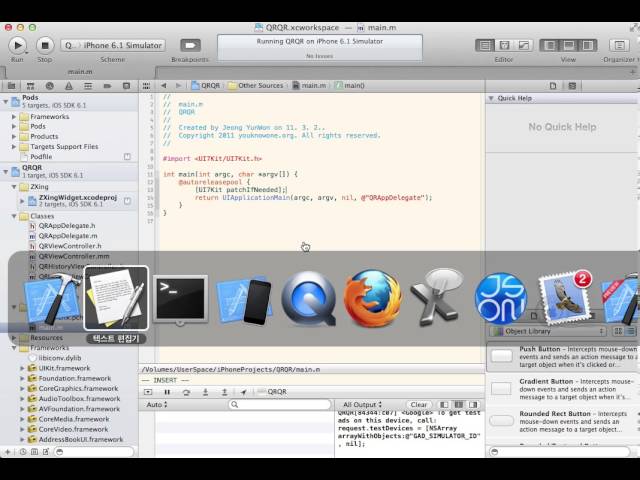Click the console search field
This screenshot has height=480, width=640.
point(280,404)
